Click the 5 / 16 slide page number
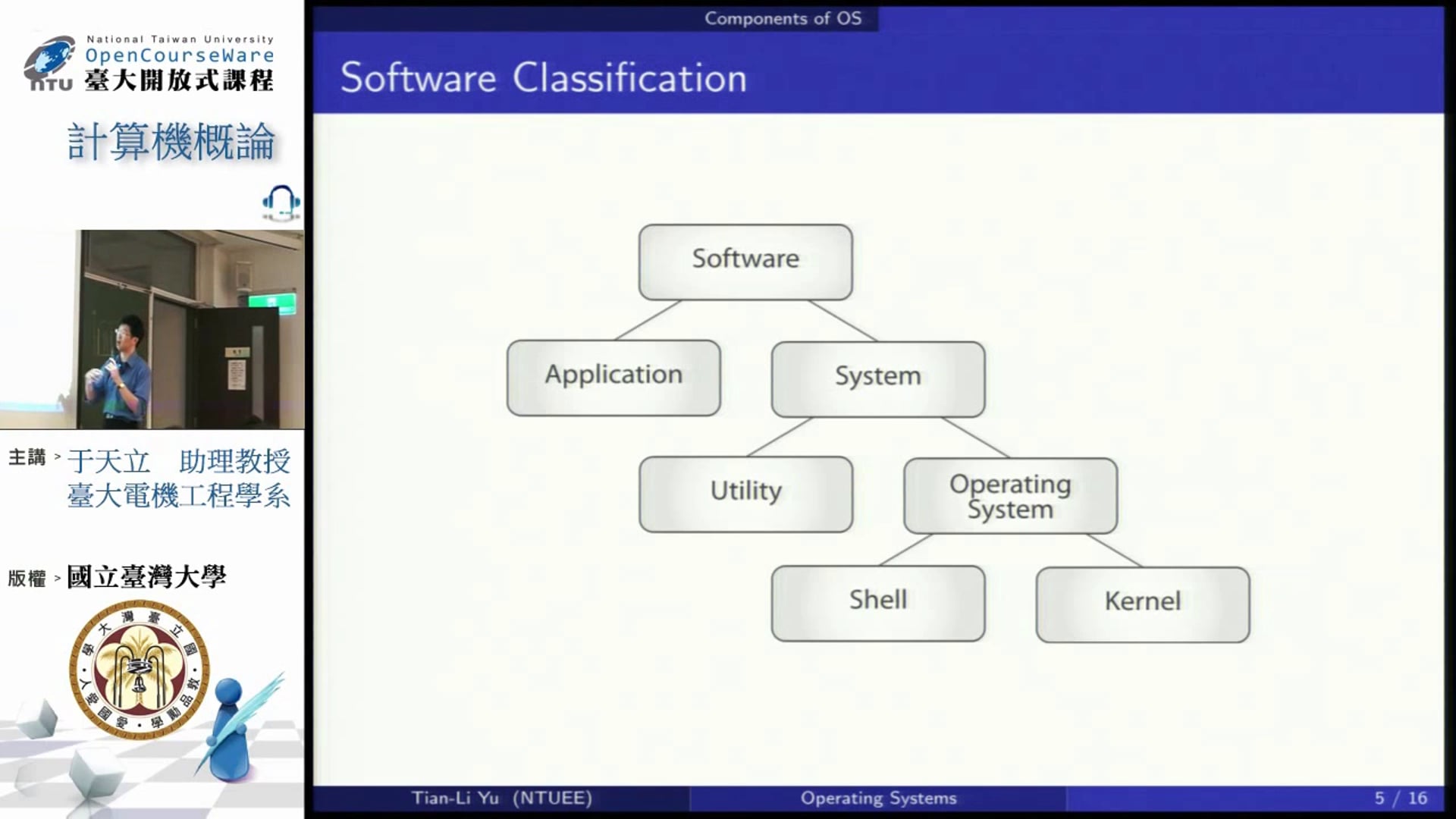Viewport: 1456px width, 819px height. coord(1400,798)
